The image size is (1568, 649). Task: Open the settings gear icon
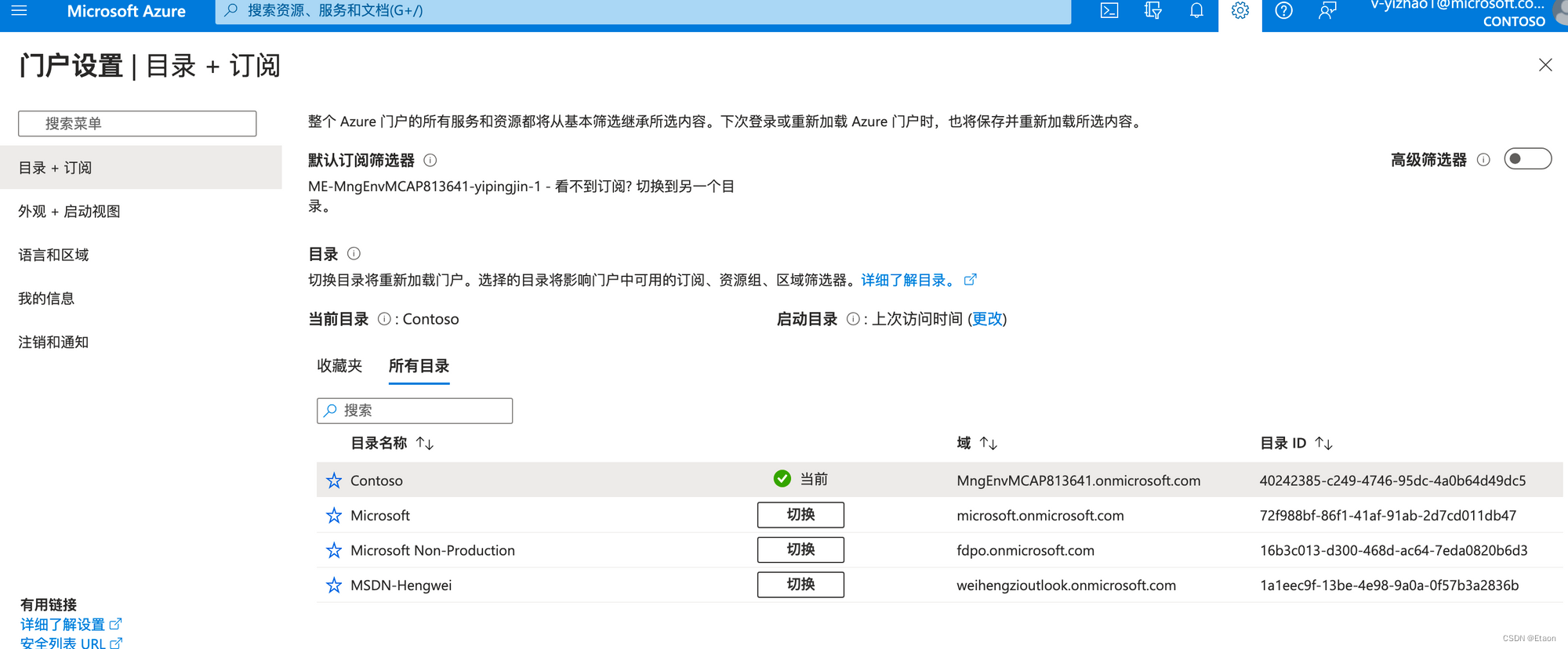[1240, 10]
